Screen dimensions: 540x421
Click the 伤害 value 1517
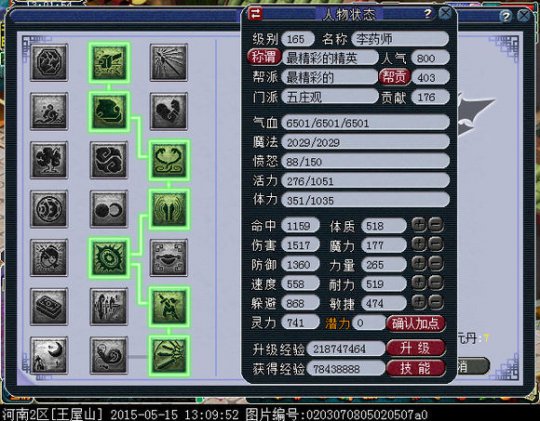pos(300,245)
